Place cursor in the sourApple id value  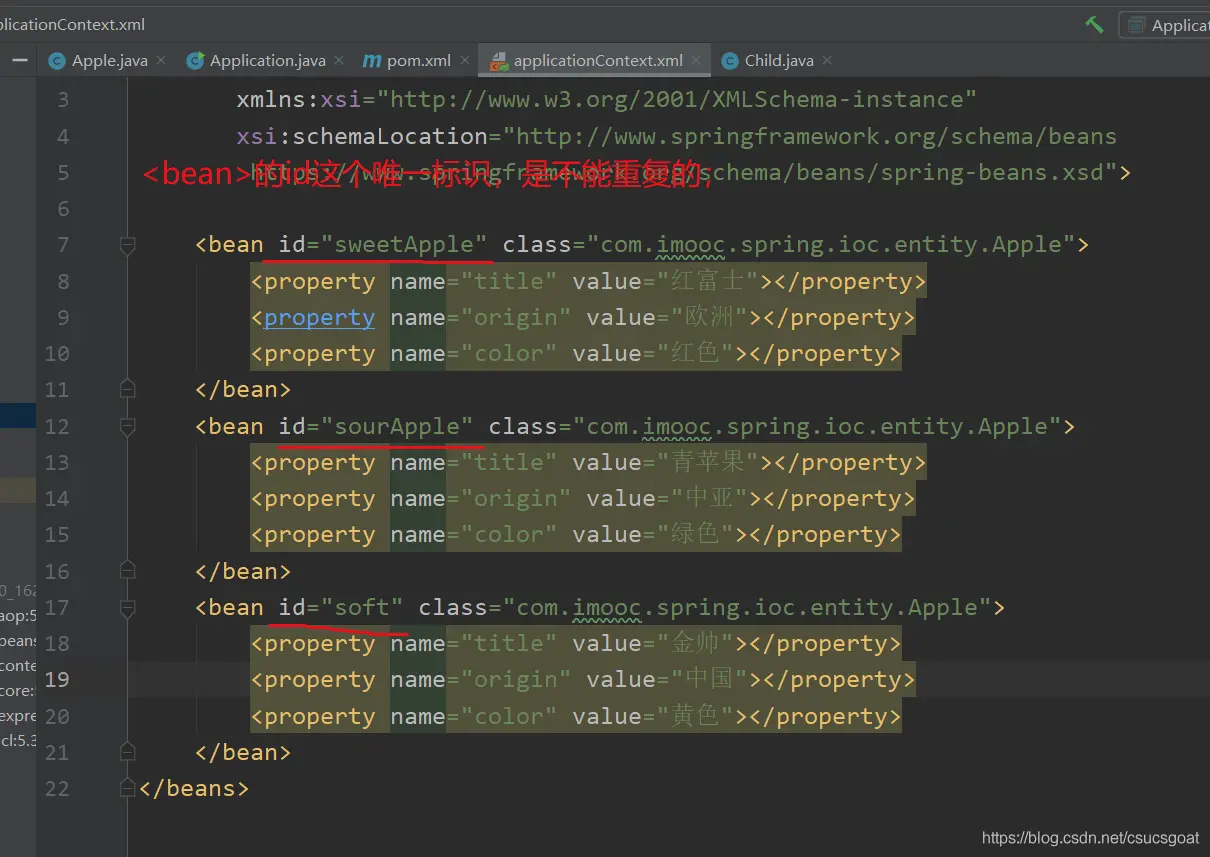tap(396, 427)
